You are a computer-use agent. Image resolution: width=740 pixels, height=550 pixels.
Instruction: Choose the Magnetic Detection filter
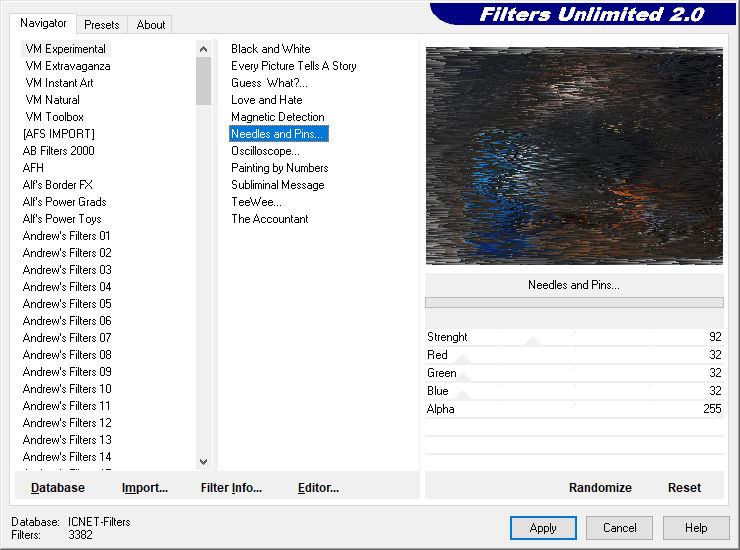(278, 117)
